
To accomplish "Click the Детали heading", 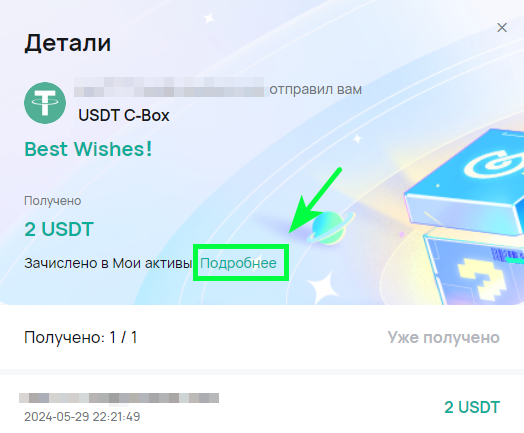I will pyautogui.click(x=68, y=43).
